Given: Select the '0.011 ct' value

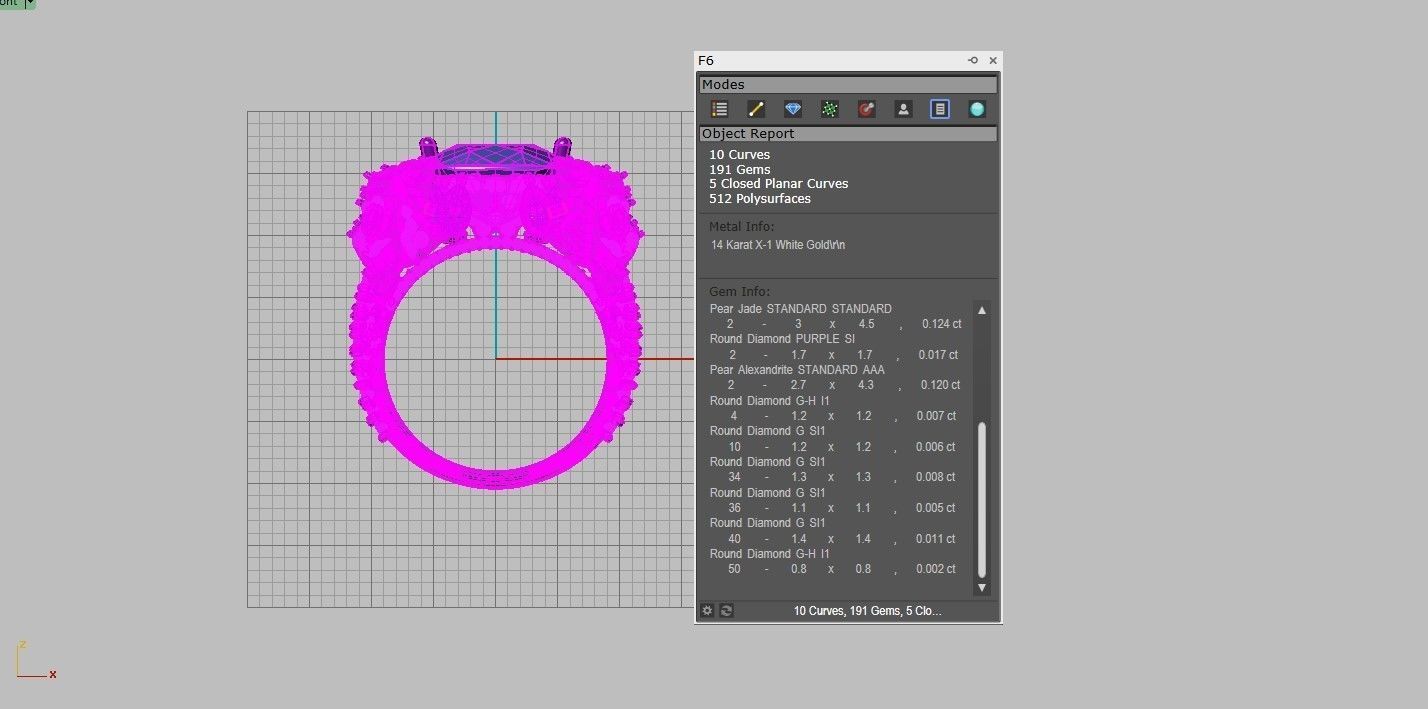Looking at the screenshot, I should click(936, 539).
